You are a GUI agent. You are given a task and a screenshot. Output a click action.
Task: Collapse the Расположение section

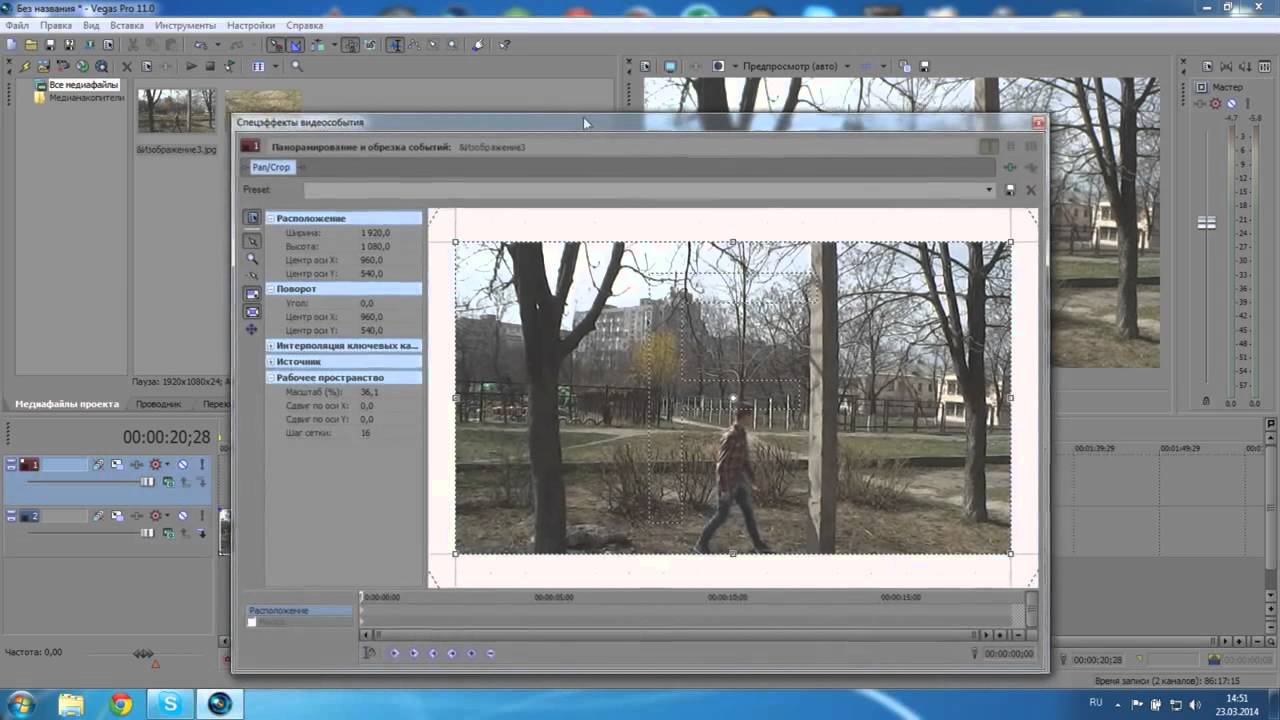[270, 218]
